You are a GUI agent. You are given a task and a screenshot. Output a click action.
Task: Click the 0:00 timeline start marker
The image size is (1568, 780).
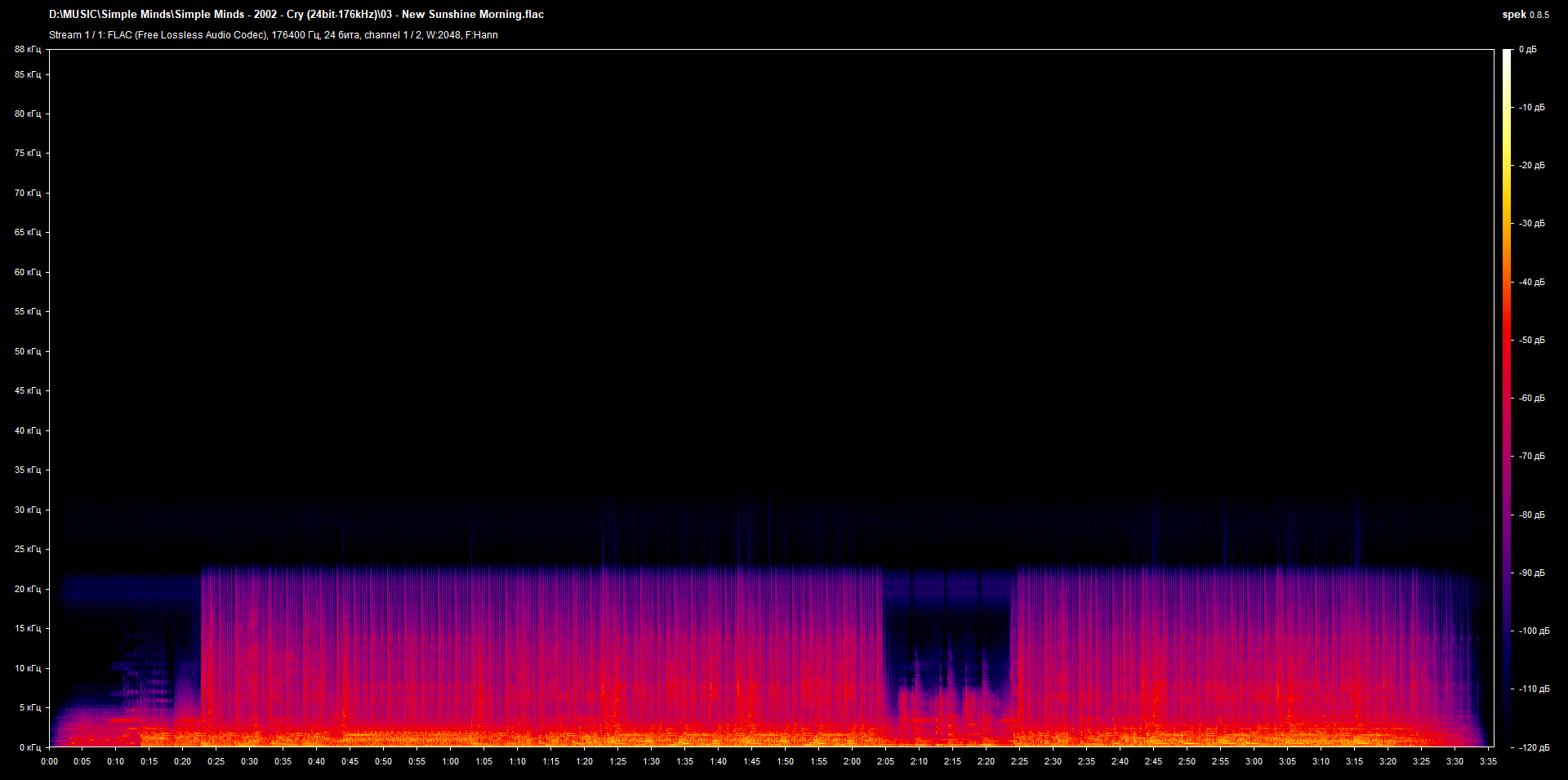pos(50,760)
